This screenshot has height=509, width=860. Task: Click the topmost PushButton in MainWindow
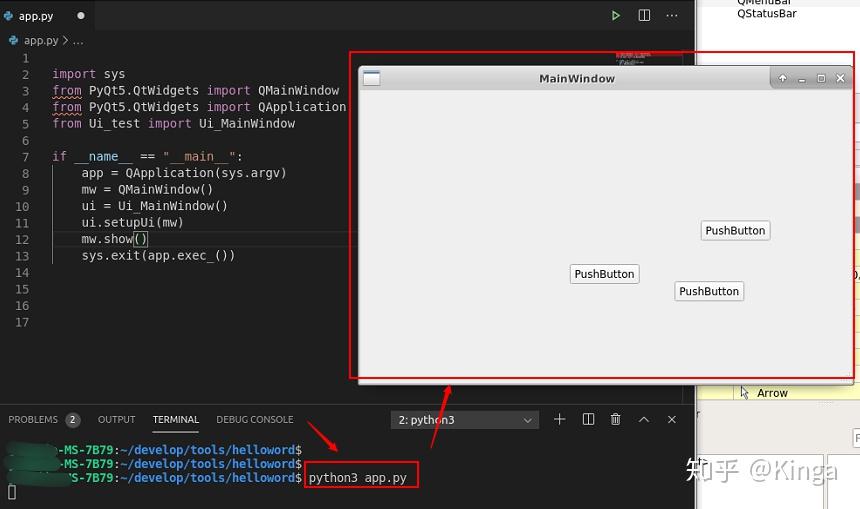pos(735,230)
